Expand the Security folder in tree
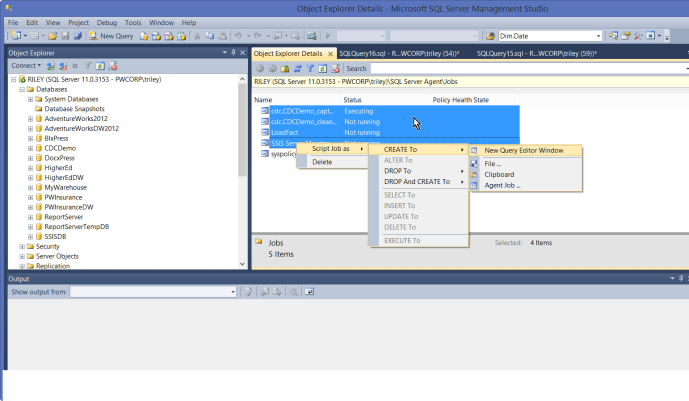Image resolution: width=689 pixels, height=401 pixels. (22, 245)
